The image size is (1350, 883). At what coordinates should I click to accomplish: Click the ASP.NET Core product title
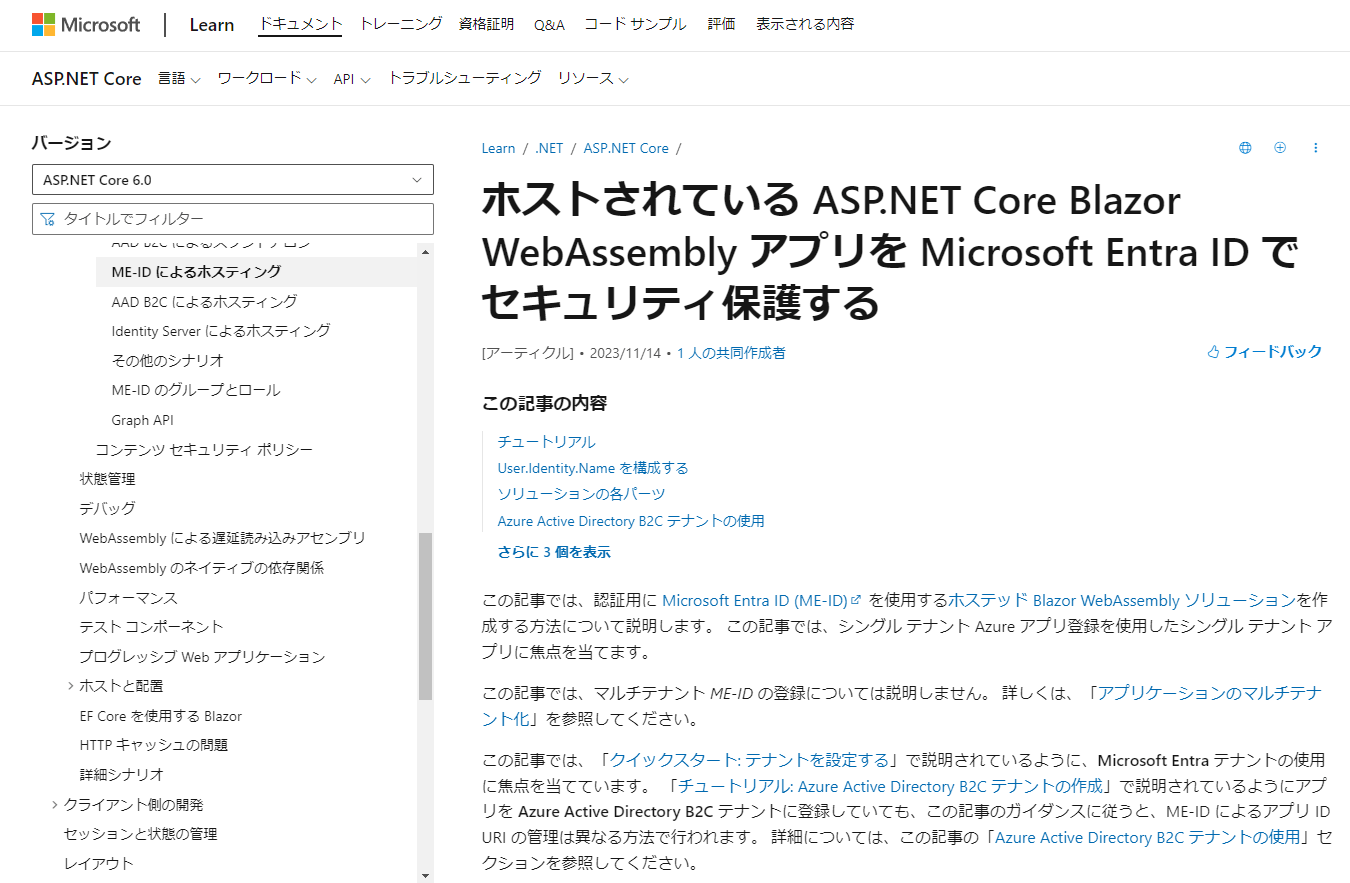pos(87,78)
